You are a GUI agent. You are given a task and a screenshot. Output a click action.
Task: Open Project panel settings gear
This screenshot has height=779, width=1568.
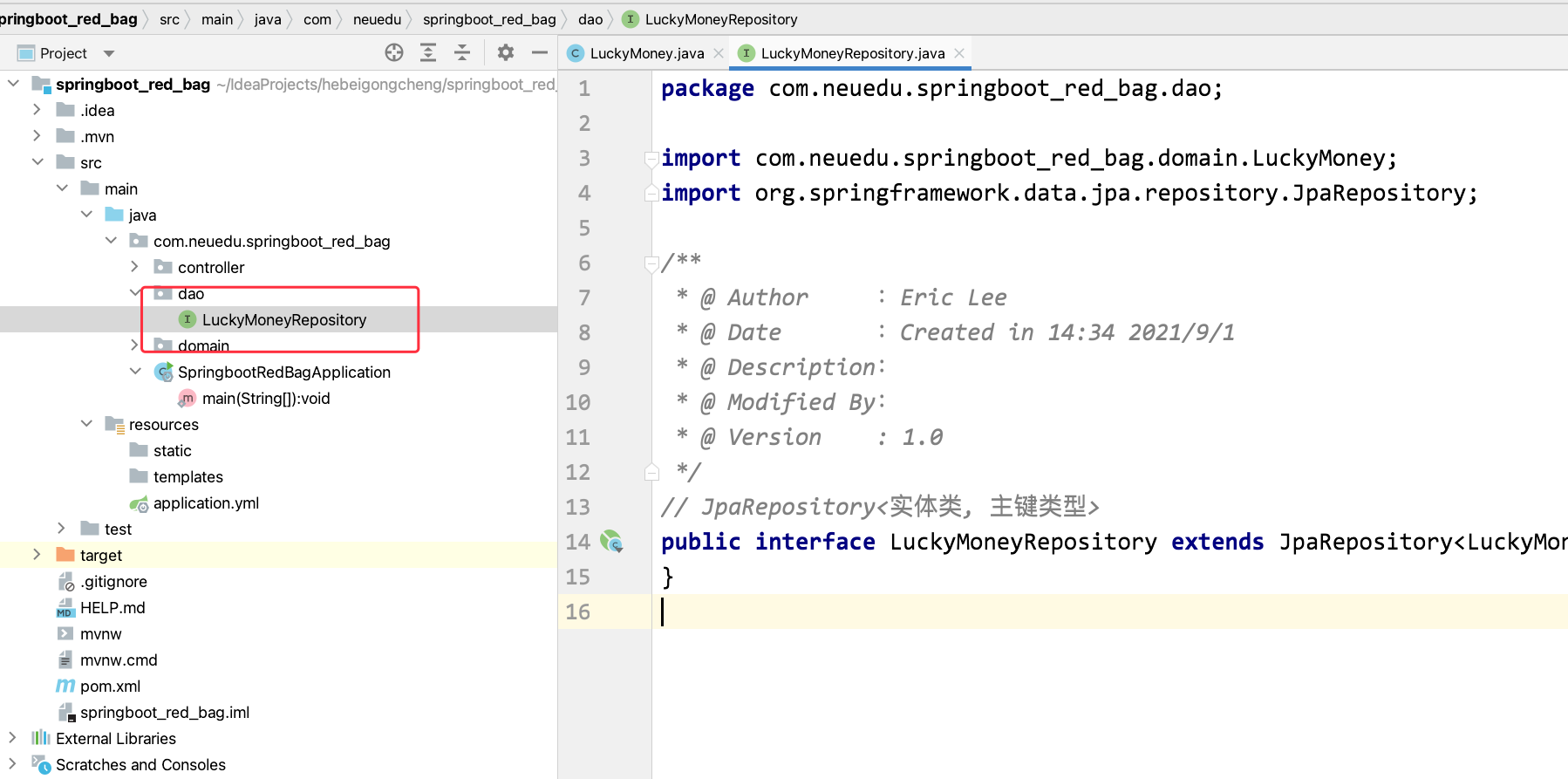pos(506,53)
